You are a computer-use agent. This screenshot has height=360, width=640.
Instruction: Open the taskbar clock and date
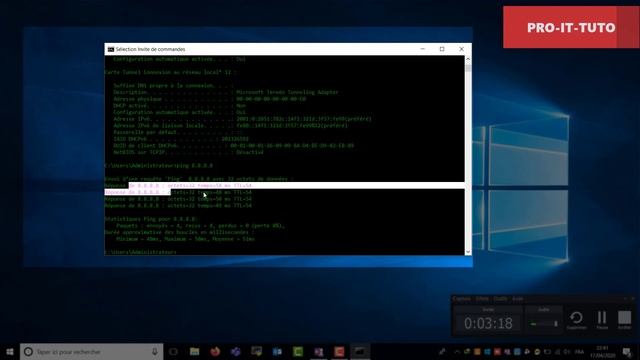[x=602, y=351]
